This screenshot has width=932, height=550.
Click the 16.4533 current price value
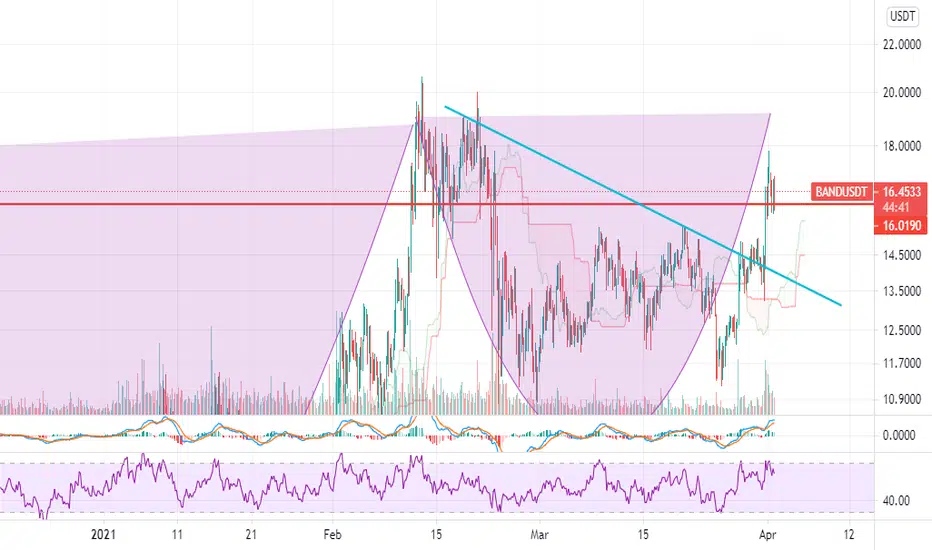click(x=901, y=191)
